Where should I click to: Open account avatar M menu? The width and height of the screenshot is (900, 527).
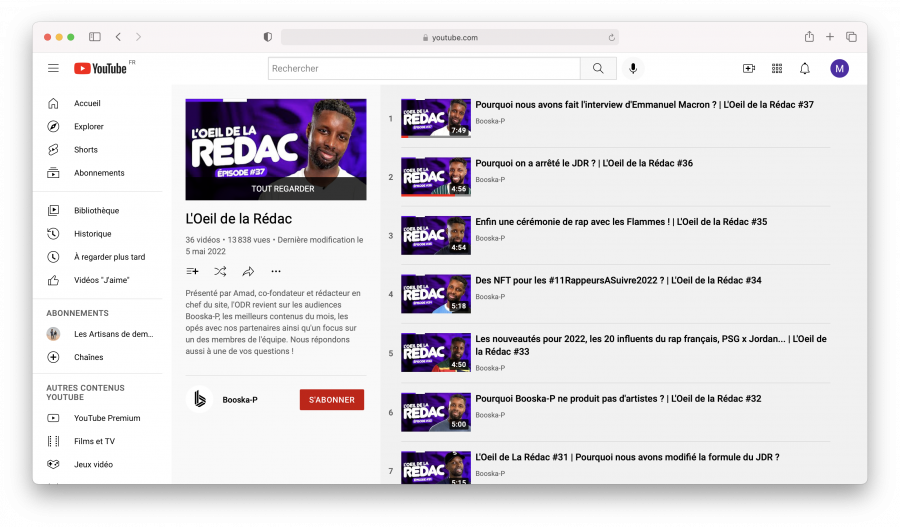click(839, 68)
